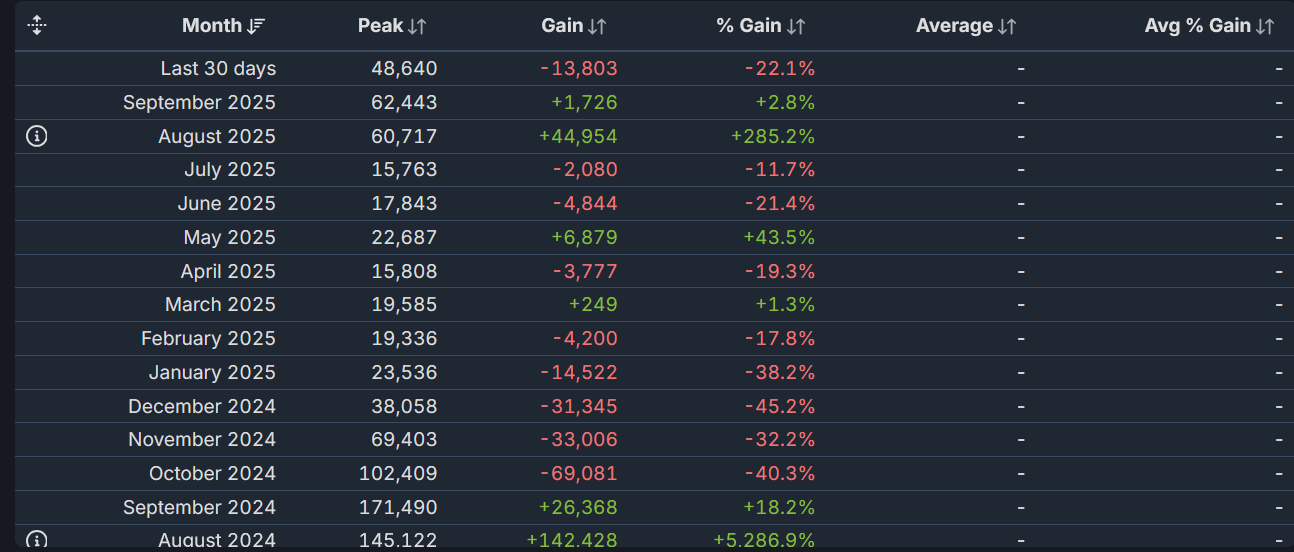Click the February 2025 month cell
Screen dimensions: 1294x552
208,339
